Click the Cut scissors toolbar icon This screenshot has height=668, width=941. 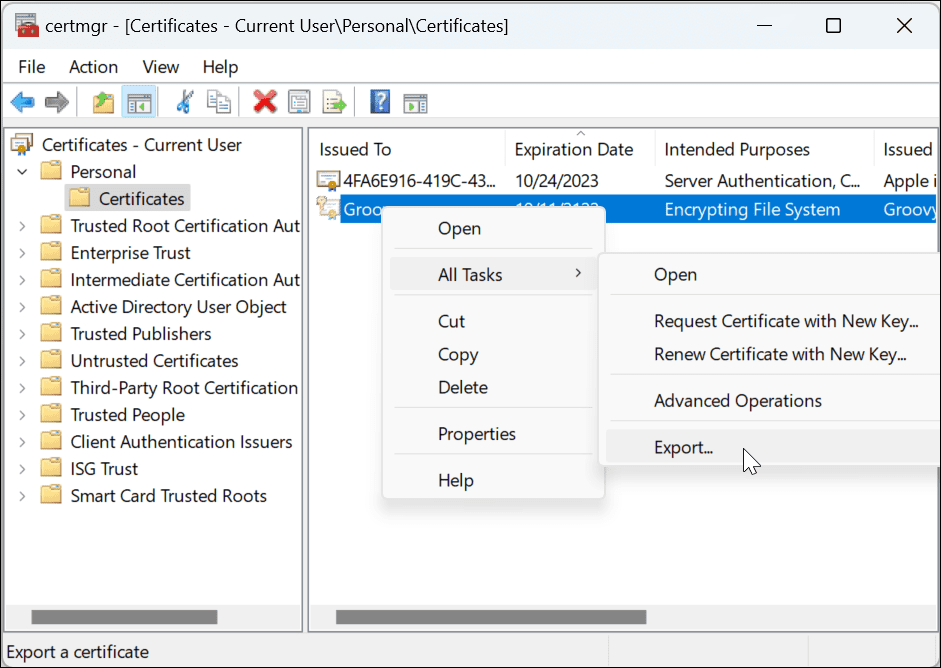(184, 102)
